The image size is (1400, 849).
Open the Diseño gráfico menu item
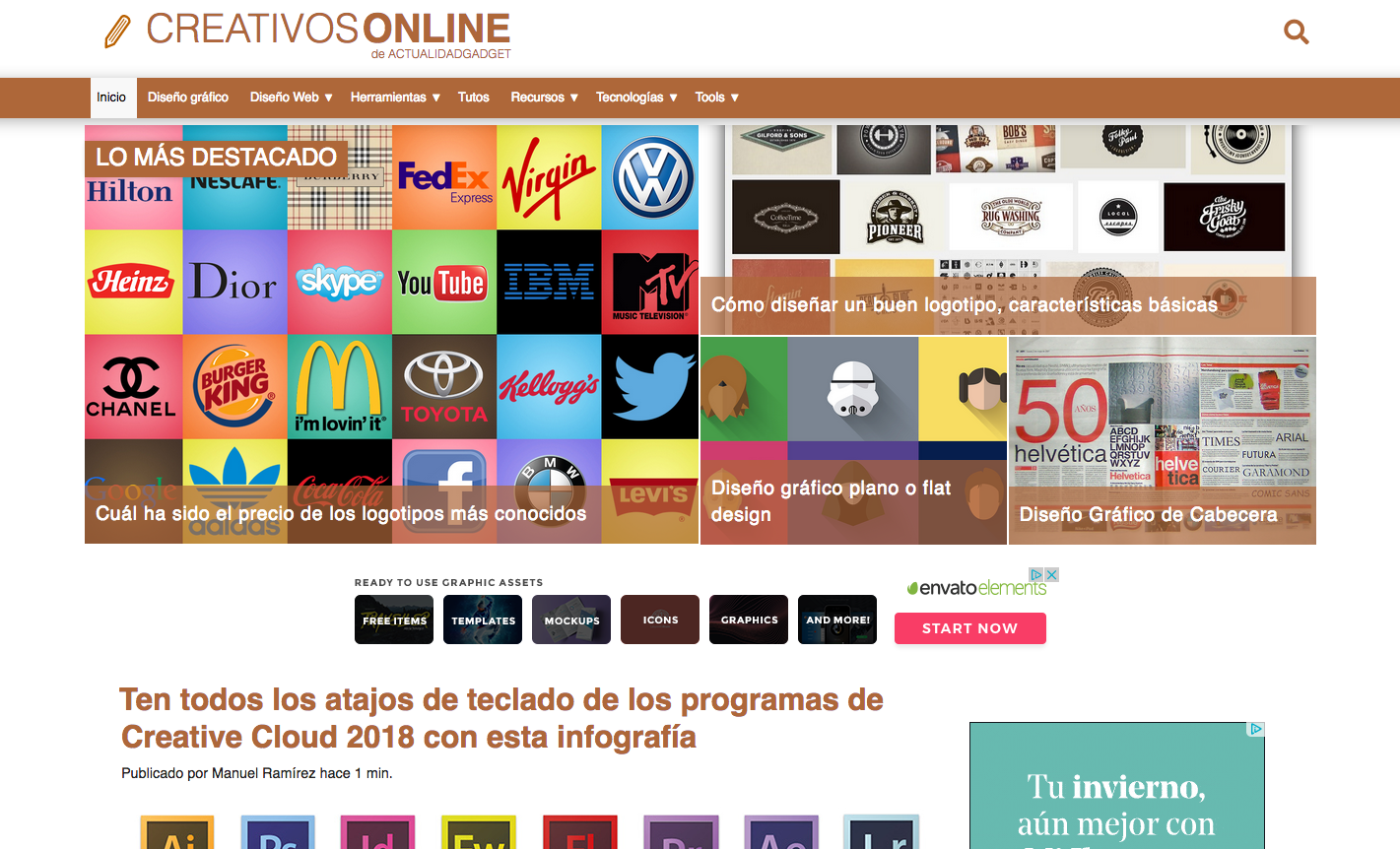[x=188, y=98]
